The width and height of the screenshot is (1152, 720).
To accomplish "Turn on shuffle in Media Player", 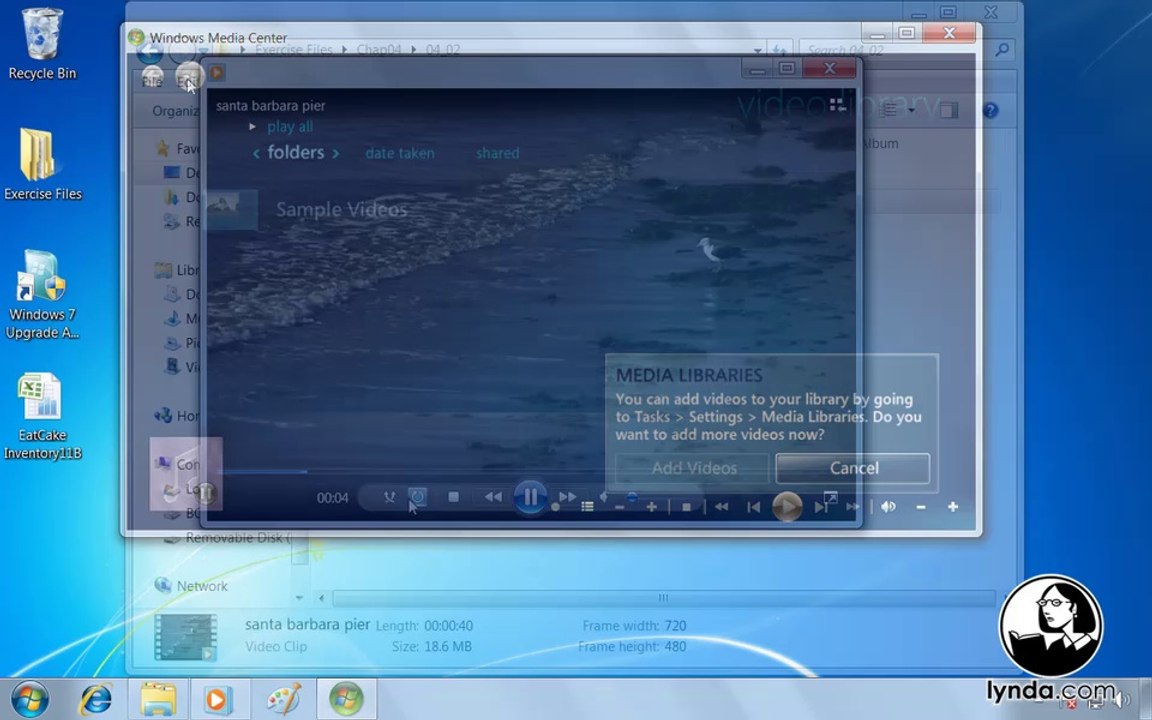I will pyautogui.click(x=389, y=497).
